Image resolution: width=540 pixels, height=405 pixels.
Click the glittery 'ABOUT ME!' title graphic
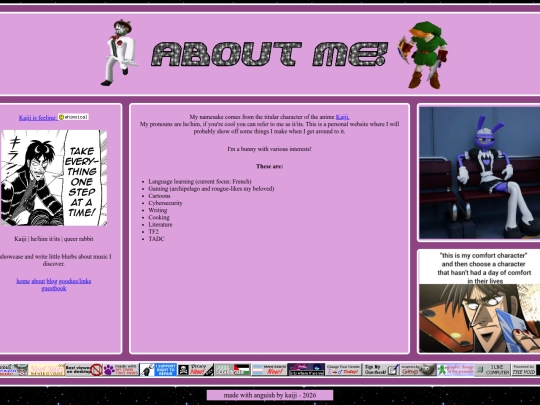click(270, 54)
